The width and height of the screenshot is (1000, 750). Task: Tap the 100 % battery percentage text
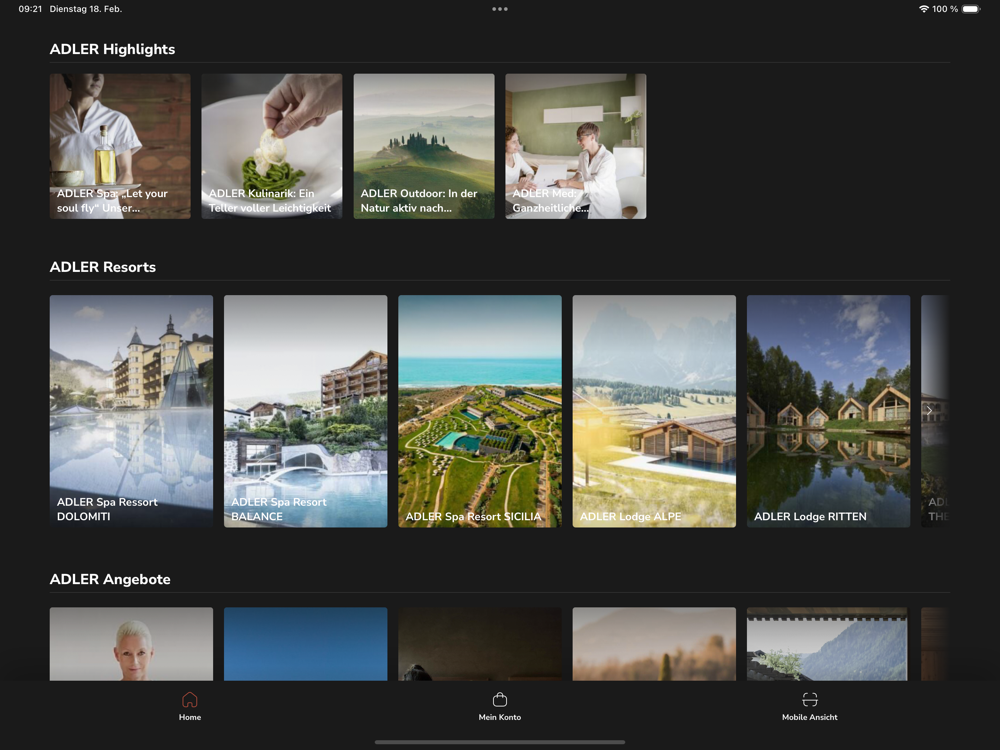click(945, 9)
